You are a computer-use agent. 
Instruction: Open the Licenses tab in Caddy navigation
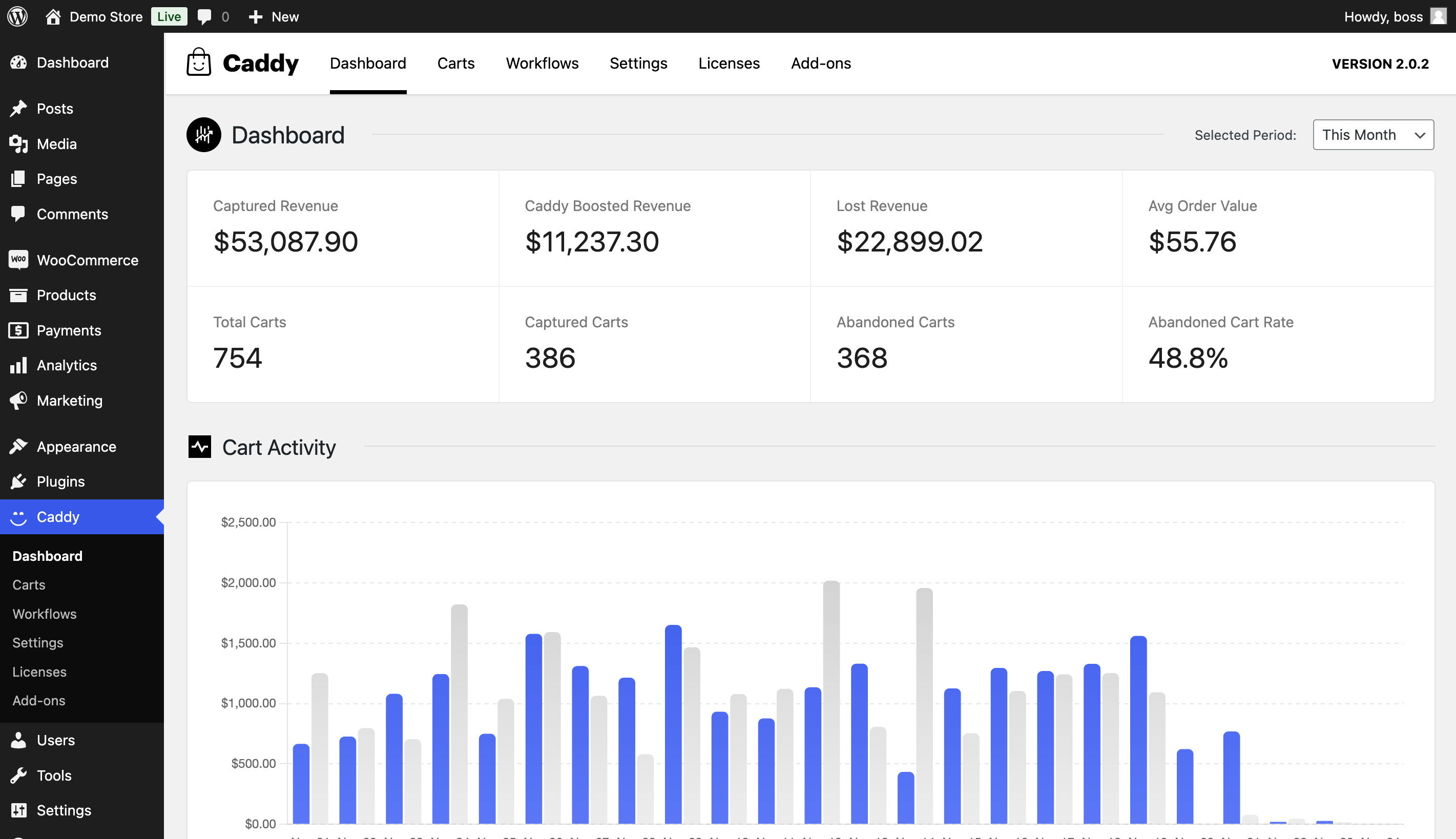coord(729,64)
